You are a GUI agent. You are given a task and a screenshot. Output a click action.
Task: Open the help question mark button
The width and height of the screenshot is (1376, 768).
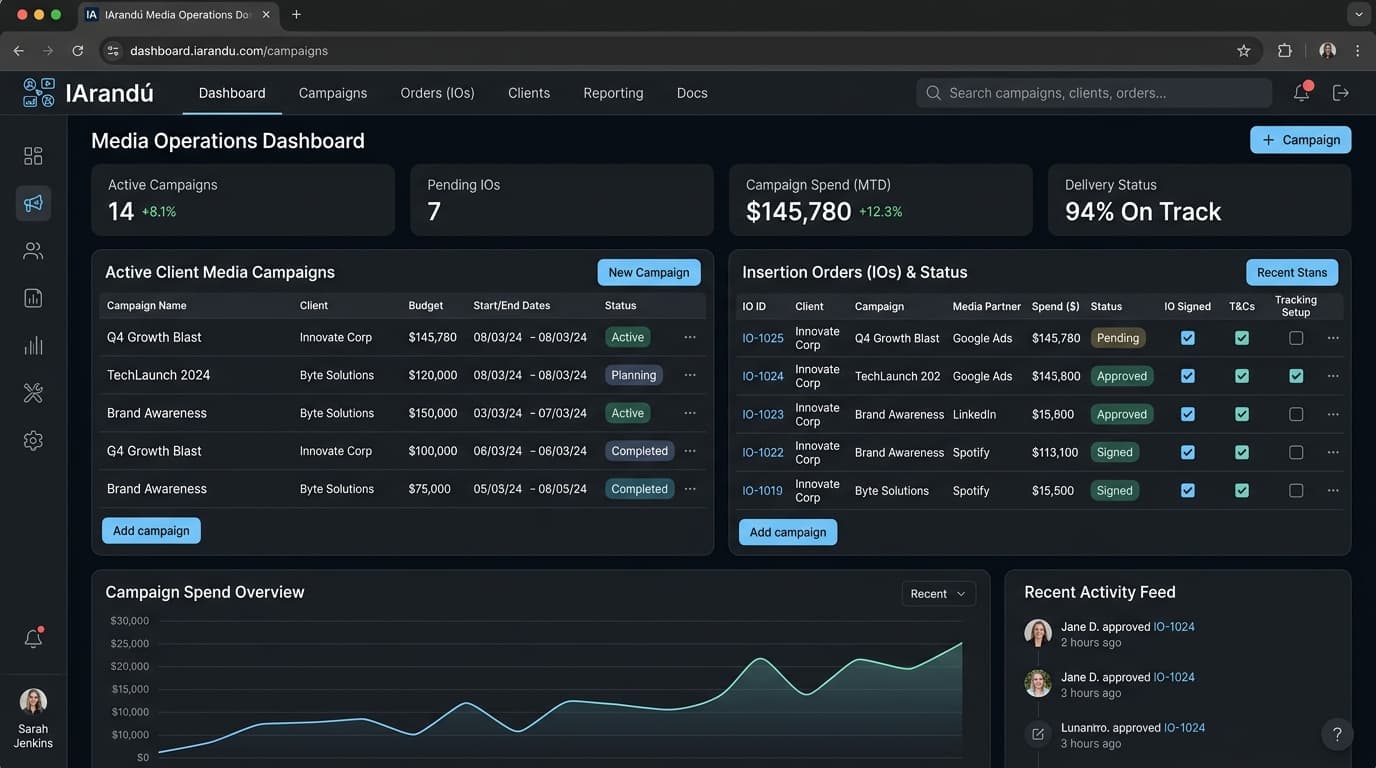(1337, 734)
